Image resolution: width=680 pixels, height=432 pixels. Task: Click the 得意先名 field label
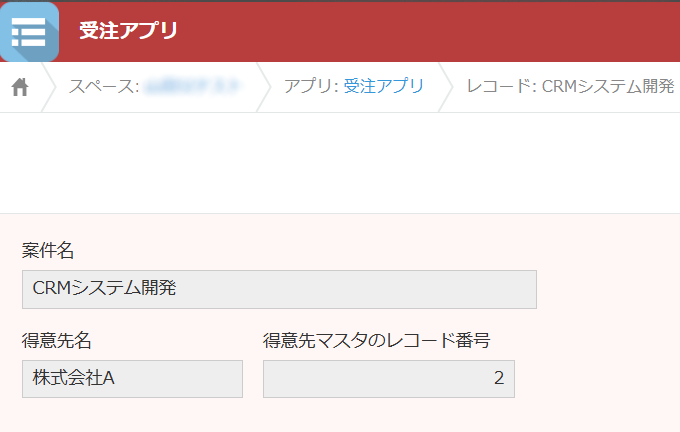[56, 340]
